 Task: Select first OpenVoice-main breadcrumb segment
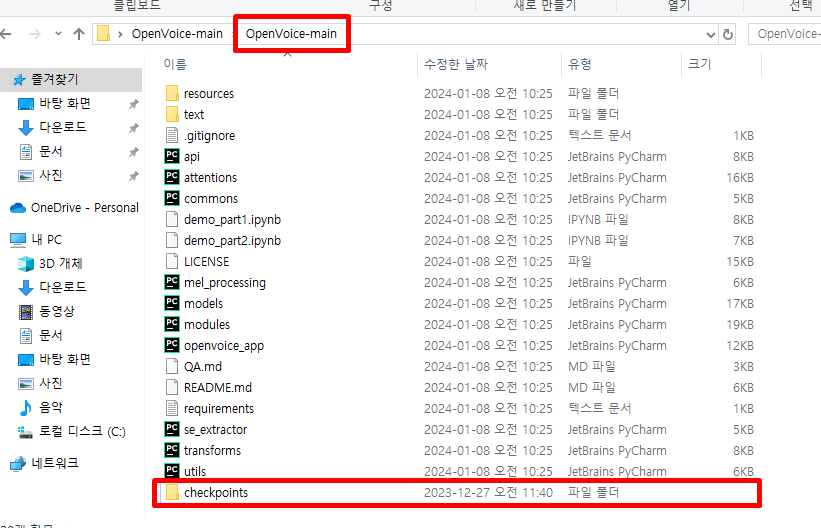click(x=177, y=34)
